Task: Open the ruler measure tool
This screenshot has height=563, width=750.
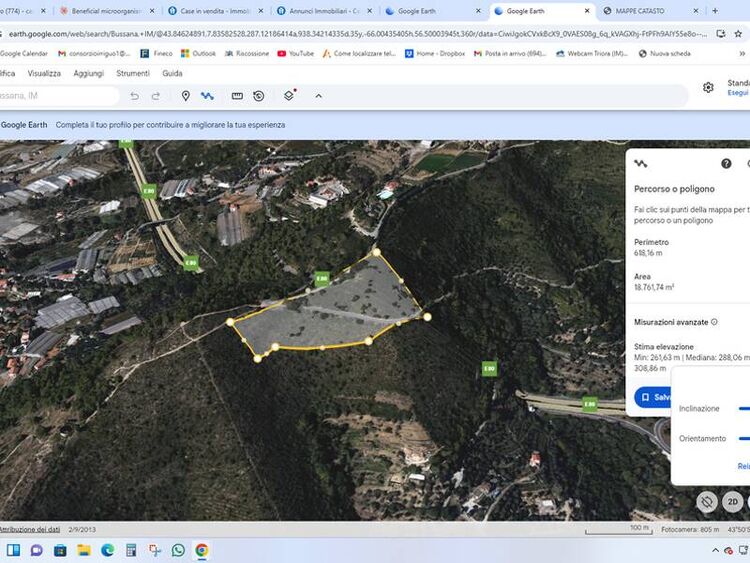Action: click(237, 96)
